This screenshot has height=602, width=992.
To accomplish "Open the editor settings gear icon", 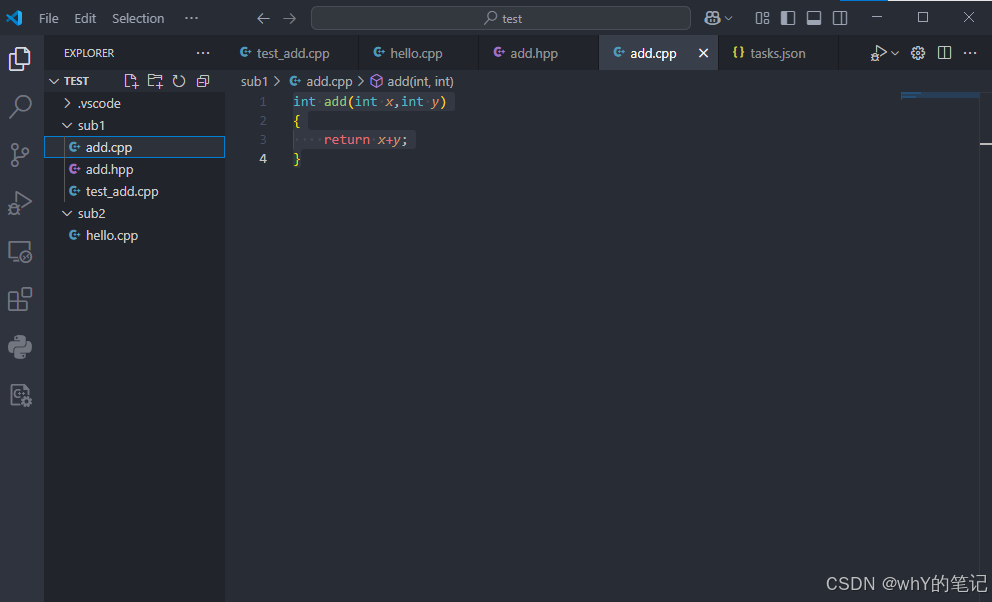I will 918,53.
